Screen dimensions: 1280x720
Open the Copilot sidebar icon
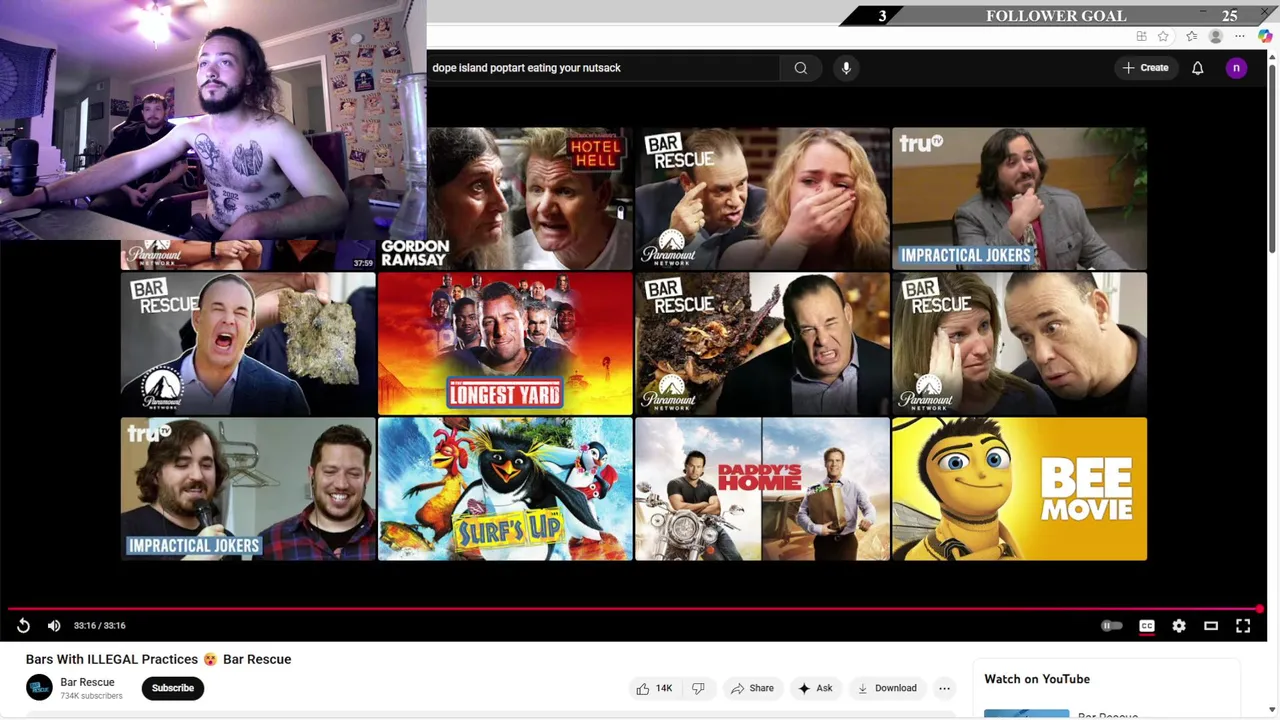pos(1265,36)
